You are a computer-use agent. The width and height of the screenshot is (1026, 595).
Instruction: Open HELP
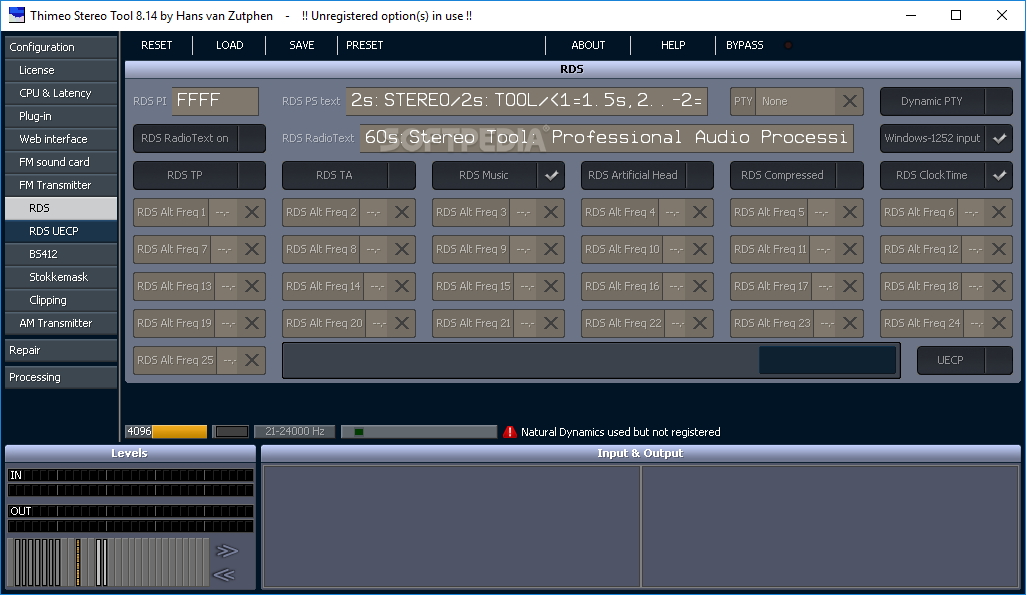pyautogui.click(x=673, y=45)
